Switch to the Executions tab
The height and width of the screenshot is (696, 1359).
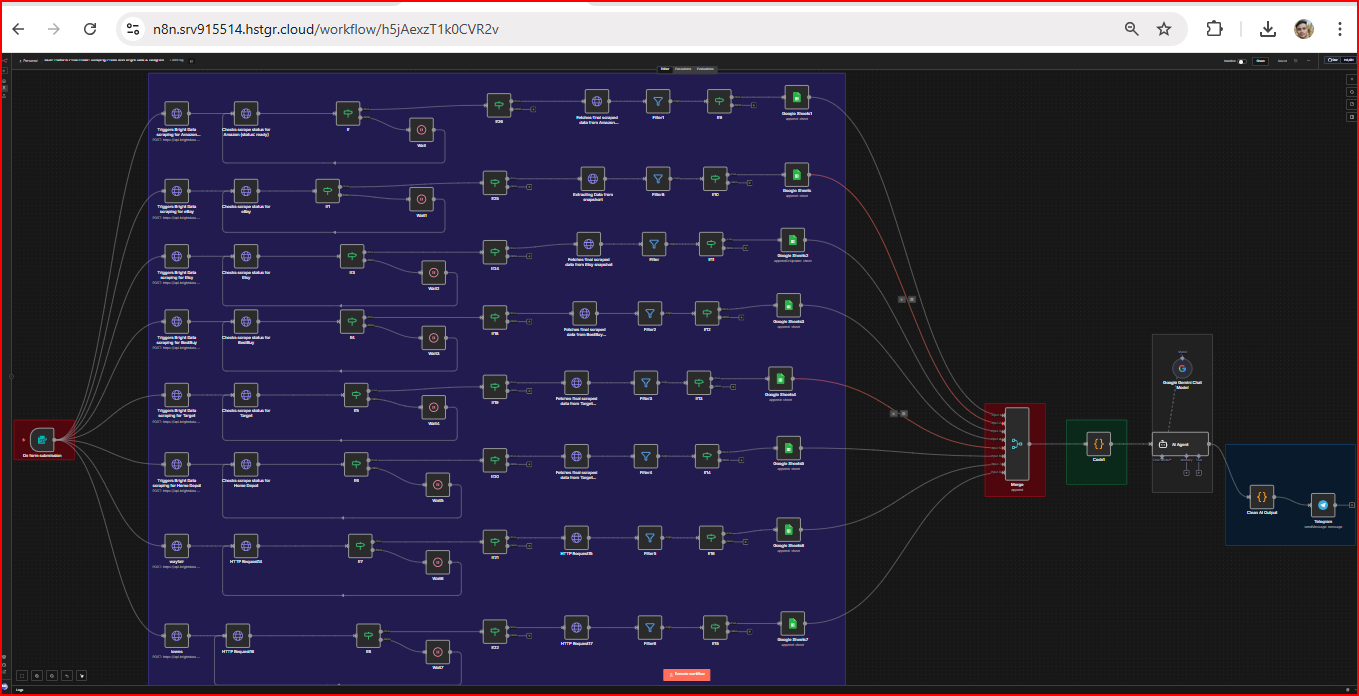coord(683,69)
